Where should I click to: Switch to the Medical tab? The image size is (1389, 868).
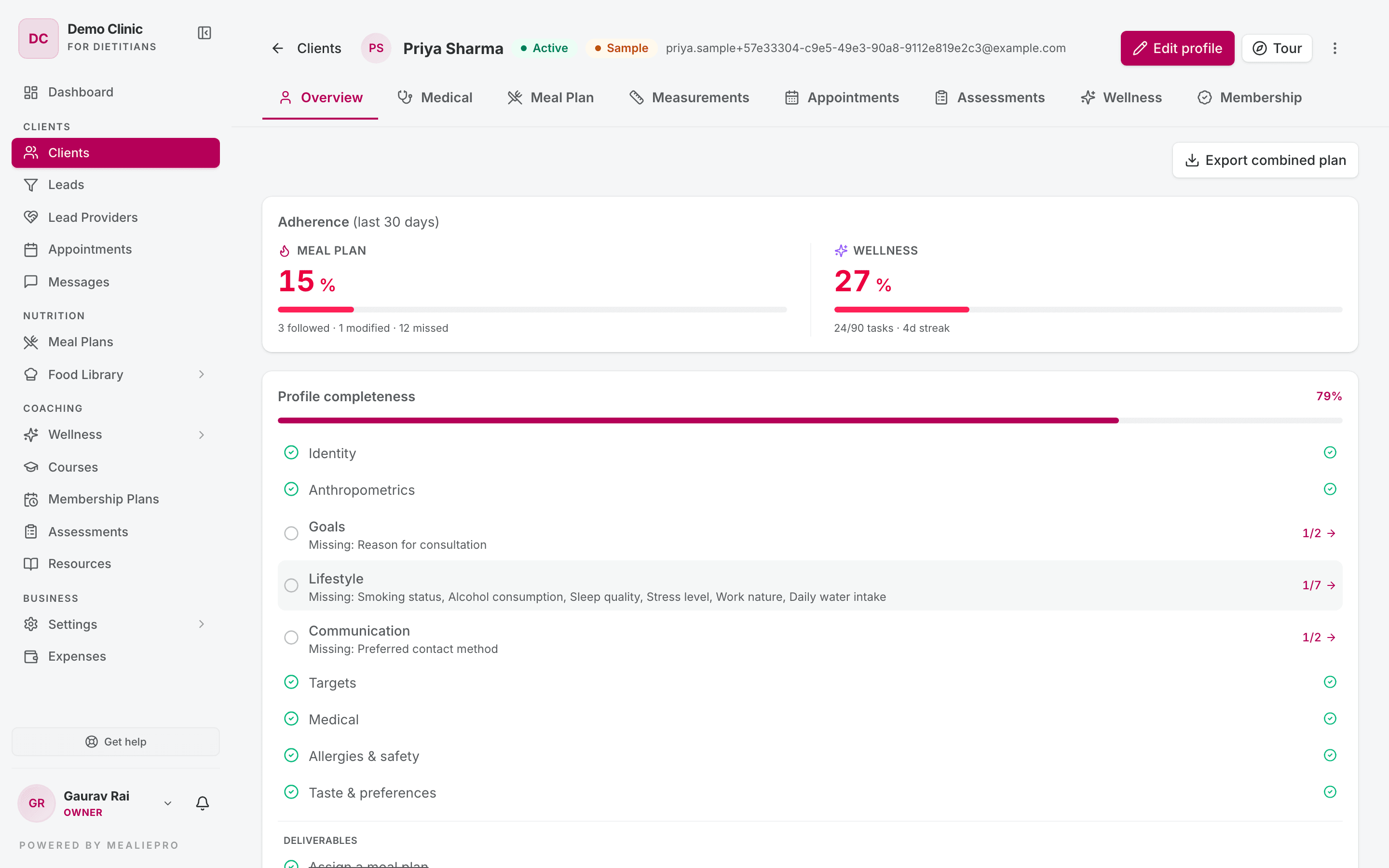pos(435,97)
